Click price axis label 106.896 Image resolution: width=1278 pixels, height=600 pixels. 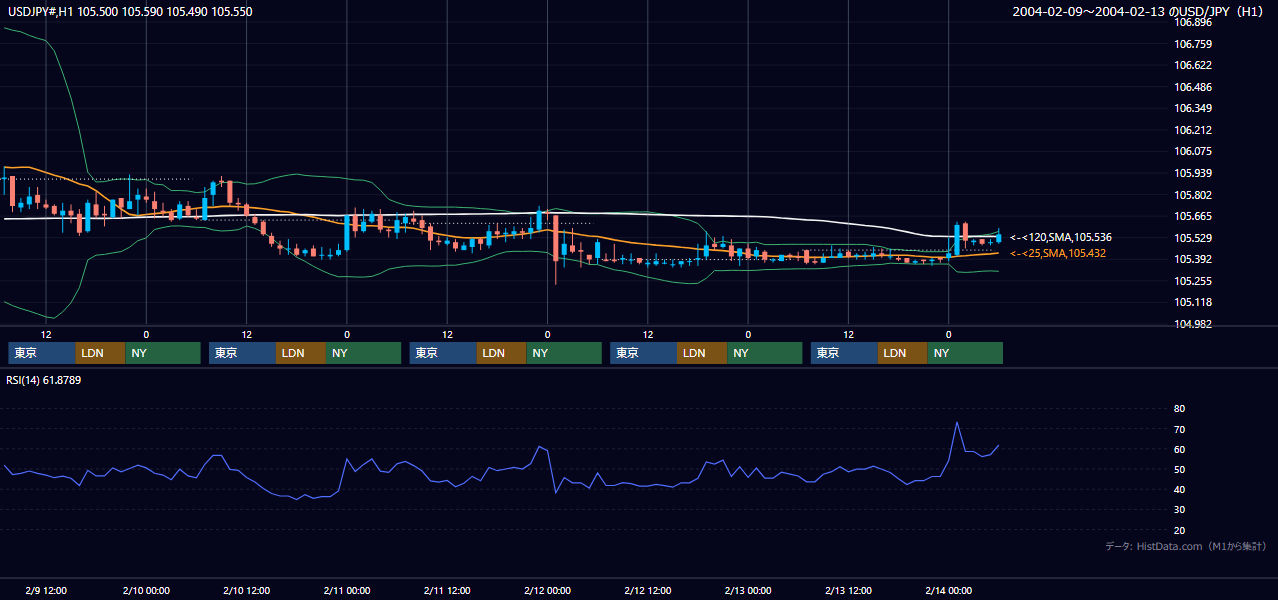coord(1192,22)
